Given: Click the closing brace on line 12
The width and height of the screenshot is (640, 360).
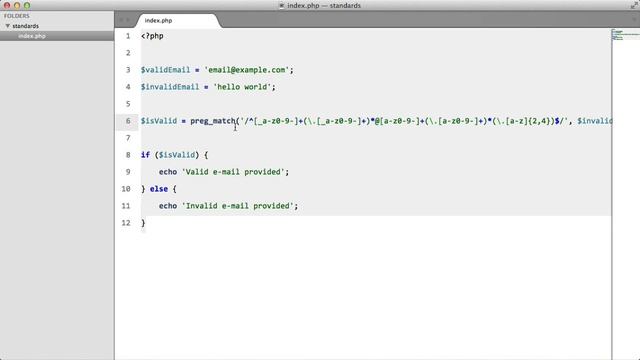Looking at the screenshot, I should [x=143, y=223].
